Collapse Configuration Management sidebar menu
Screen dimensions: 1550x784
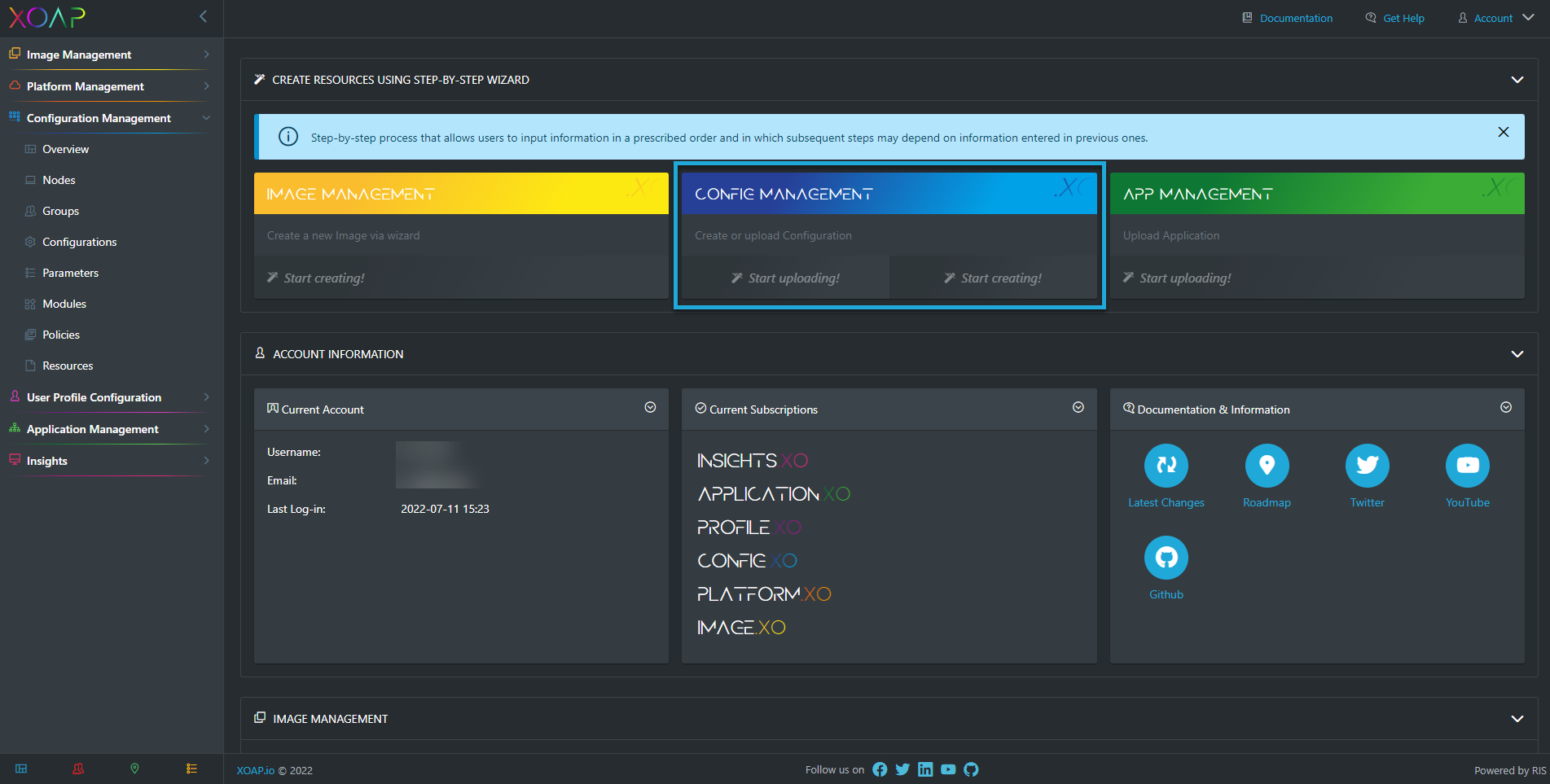(206, 118)
